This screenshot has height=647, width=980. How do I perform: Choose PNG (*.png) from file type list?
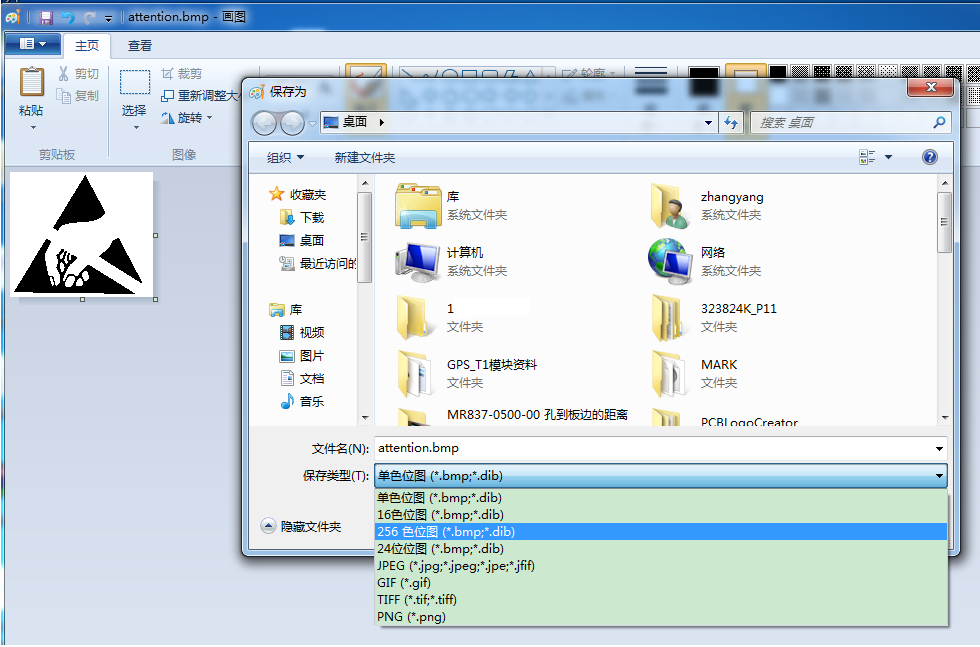pos(411,617)
